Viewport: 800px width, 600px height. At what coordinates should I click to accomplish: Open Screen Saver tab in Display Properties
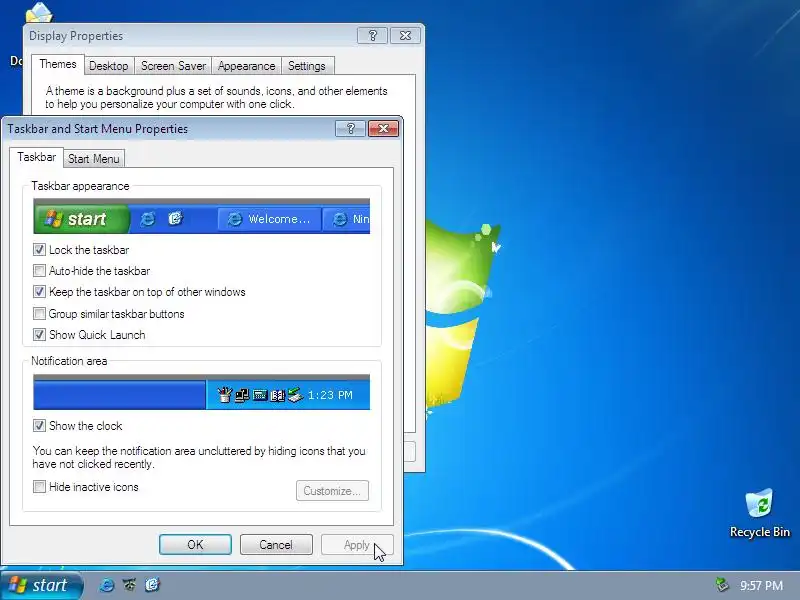[x=173, y=66]
